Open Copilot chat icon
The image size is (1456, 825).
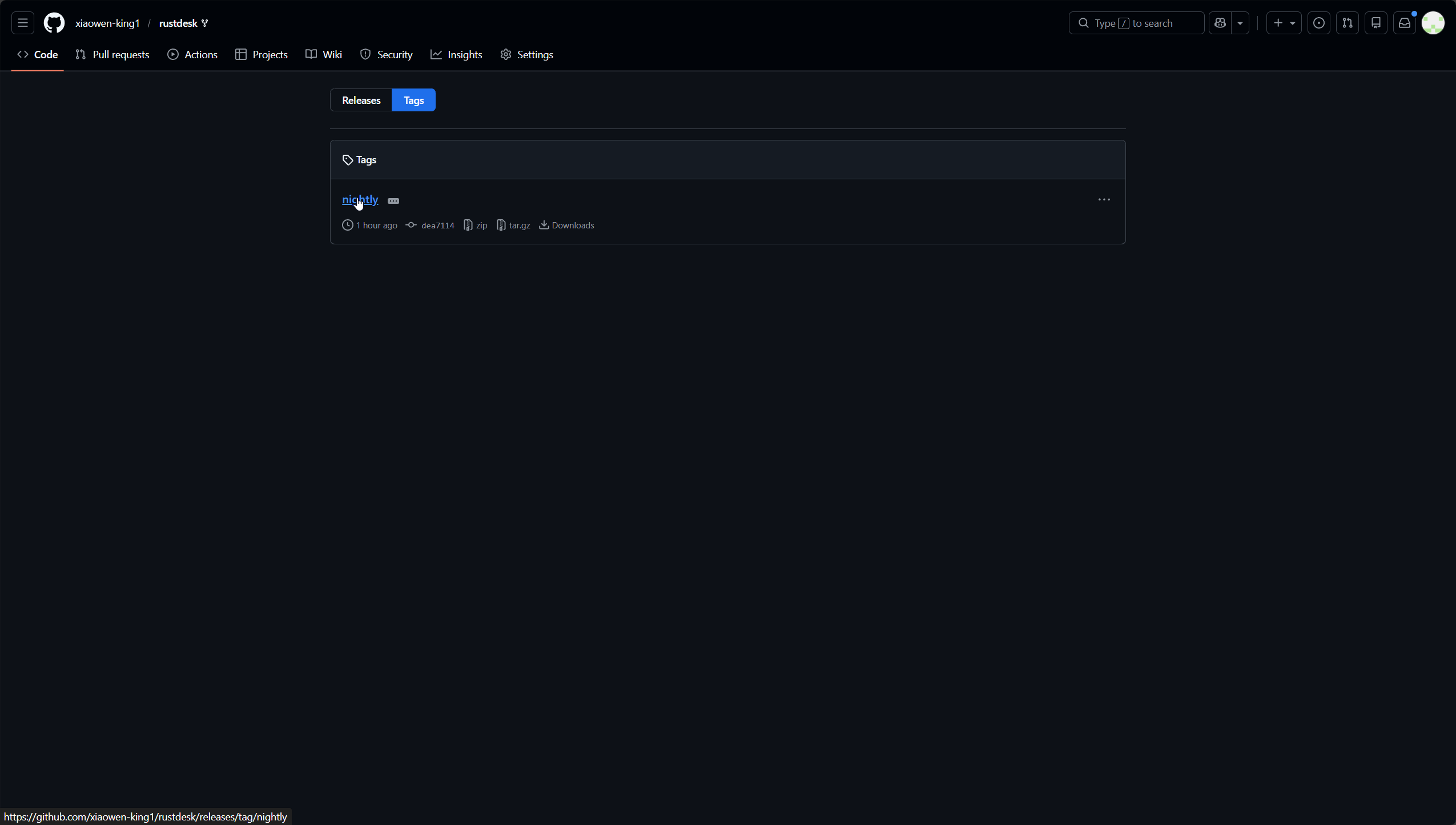pos(1220,23)
